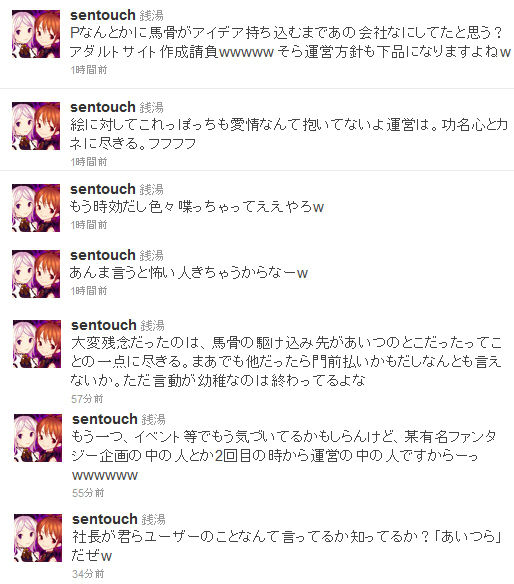Click the avatar beside the 社長が君ら tweet
The image size is (514, 584).
[x=38, y=538]
